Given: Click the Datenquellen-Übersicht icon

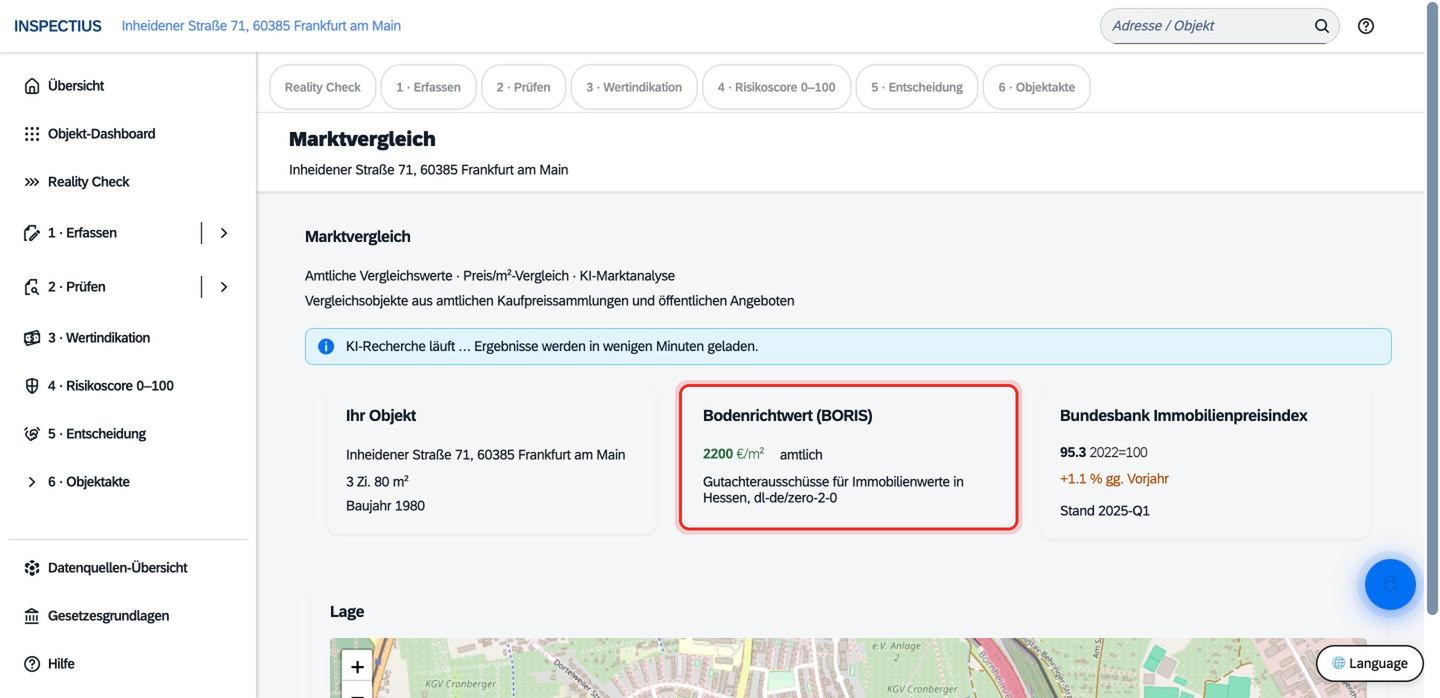Looking at the screenshot, I should point(32,568).
